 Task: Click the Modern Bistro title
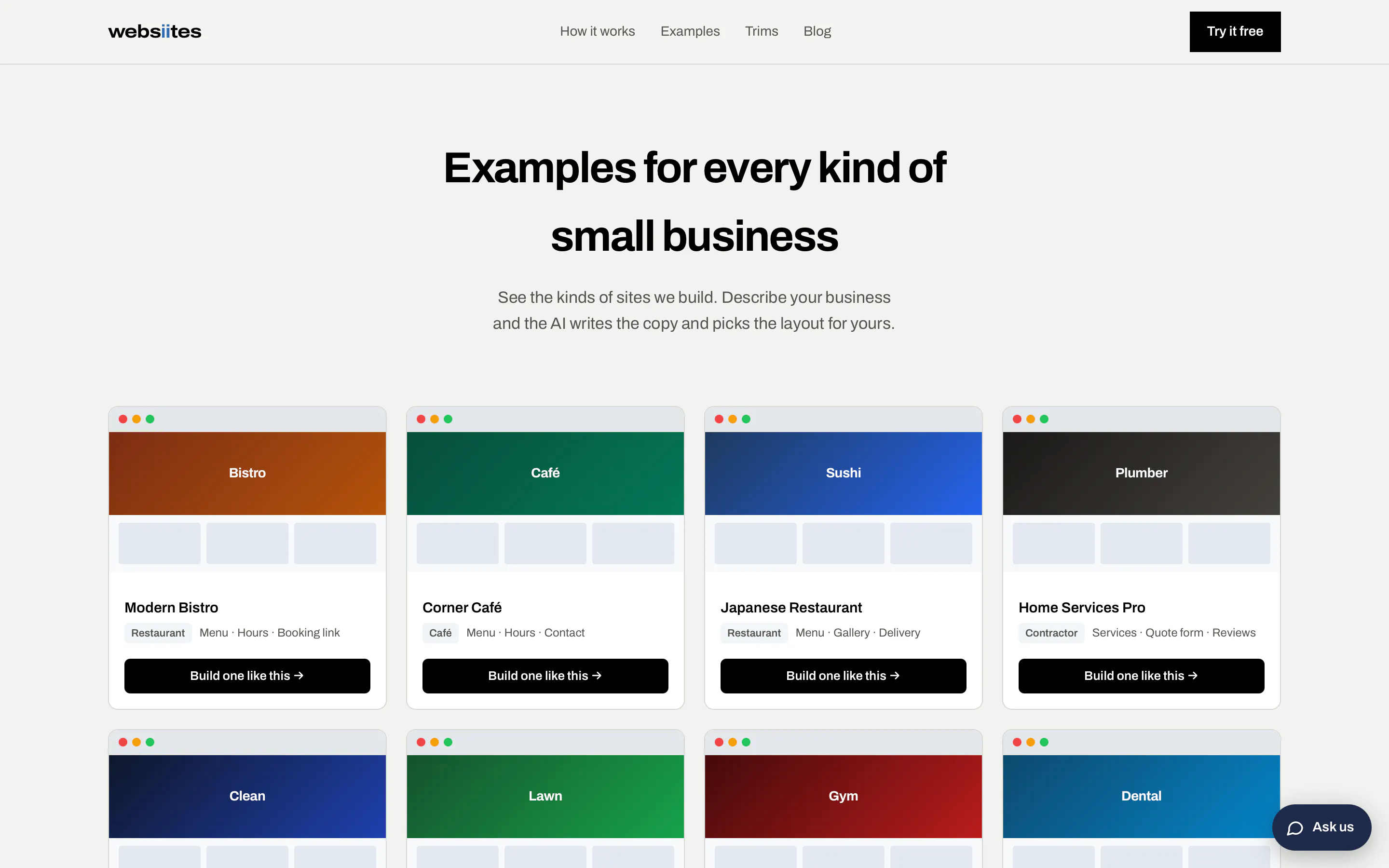coord(171,608)
